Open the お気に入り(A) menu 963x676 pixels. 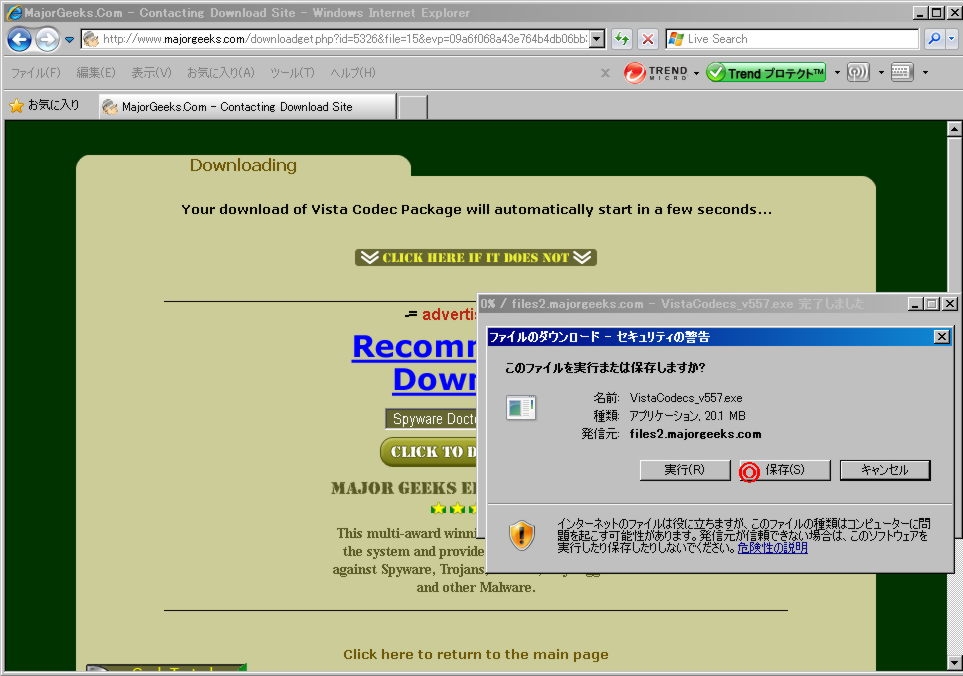tap(220, 72)
